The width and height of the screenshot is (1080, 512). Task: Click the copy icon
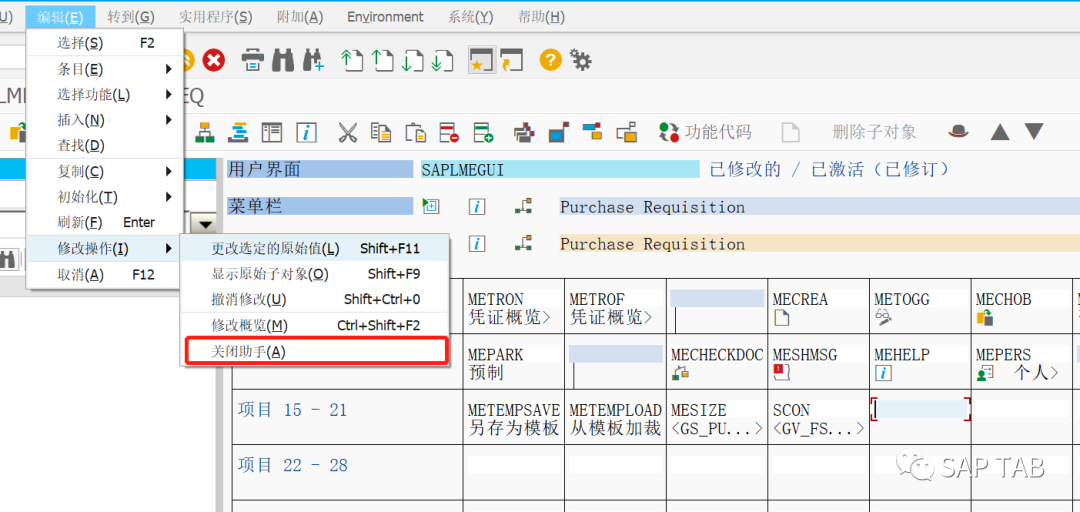(380, 132)
